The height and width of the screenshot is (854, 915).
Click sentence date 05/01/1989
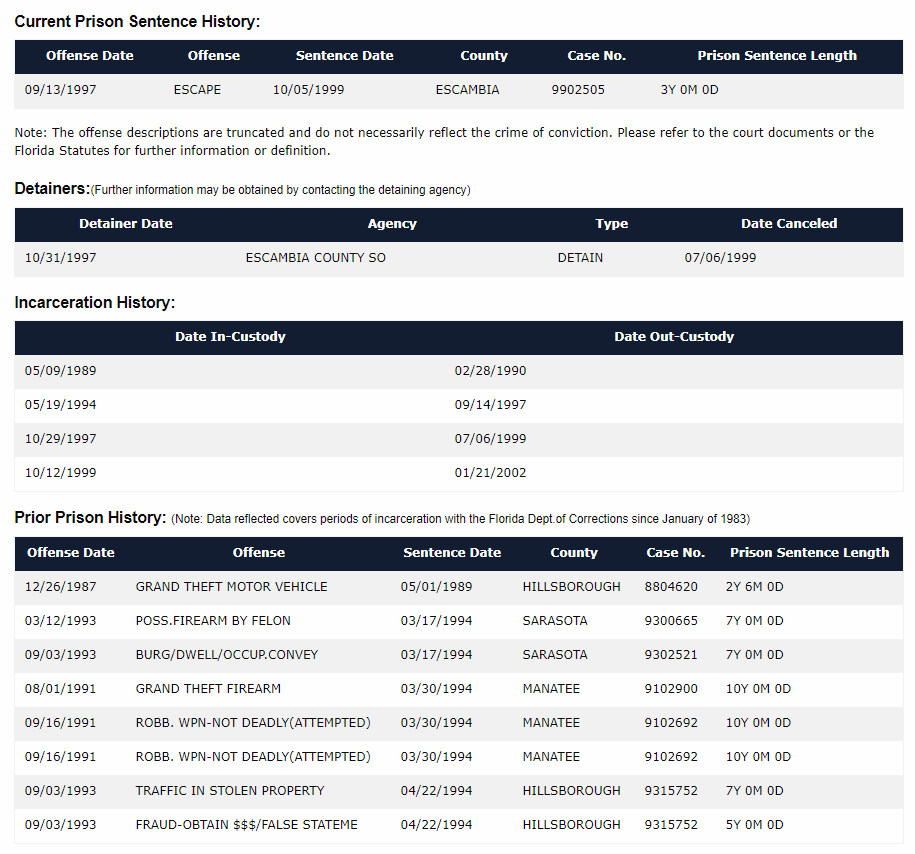tap(436, 587)
